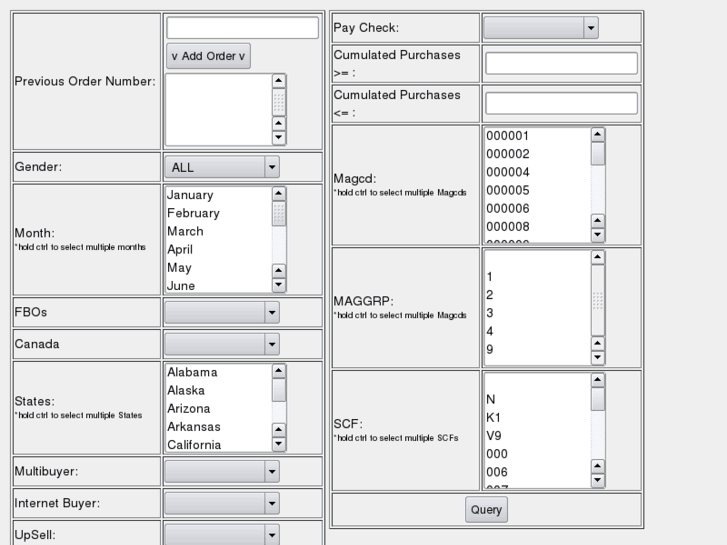Select SCF value N
Image resolution: width=727 pixels, height=545 pixels.
537,399
